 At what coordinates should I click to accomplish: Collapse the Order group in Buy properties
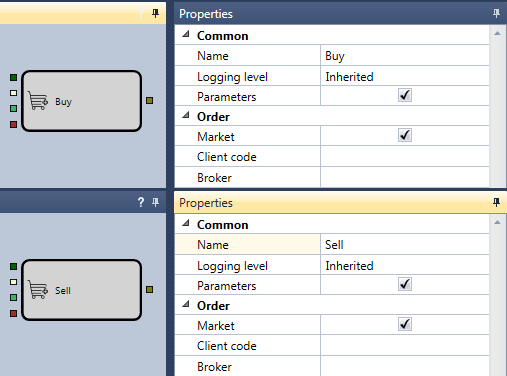click(186, 115)
